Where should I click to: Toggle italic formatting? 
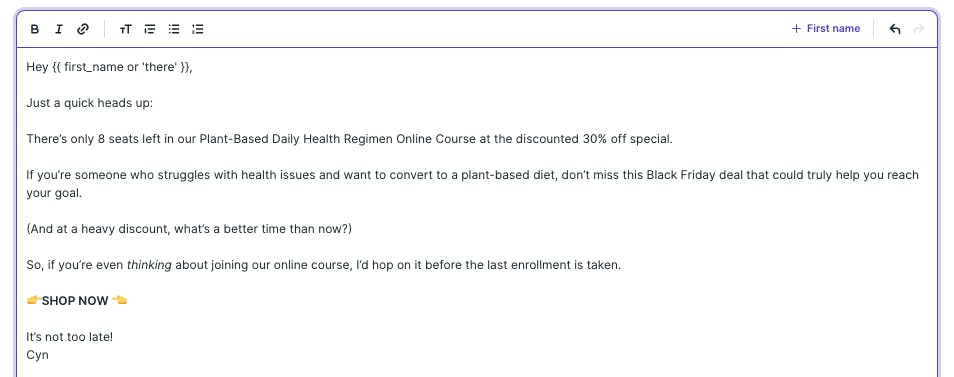click(58, 29)
